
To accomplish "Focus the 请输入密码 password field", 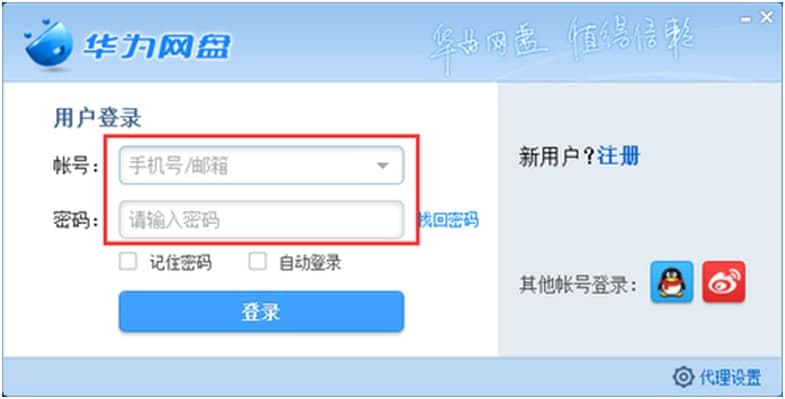I will (261, 220).
